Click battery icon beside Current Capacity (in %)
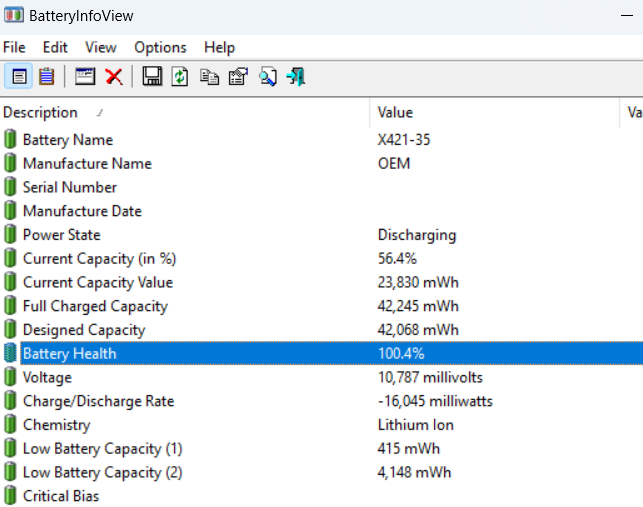The height and width of the screenshot is (507, 643). (x=10, y=258)
